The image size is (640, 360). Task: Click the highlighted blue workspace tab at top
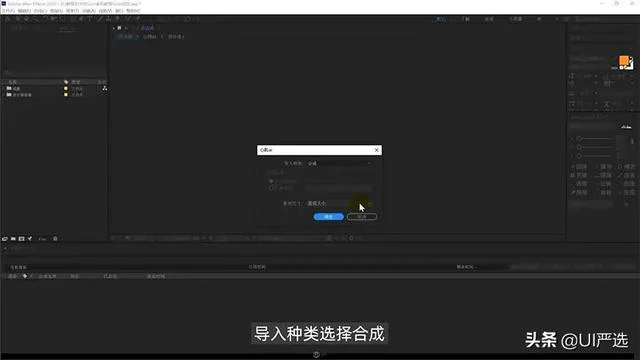coord(441,19)
